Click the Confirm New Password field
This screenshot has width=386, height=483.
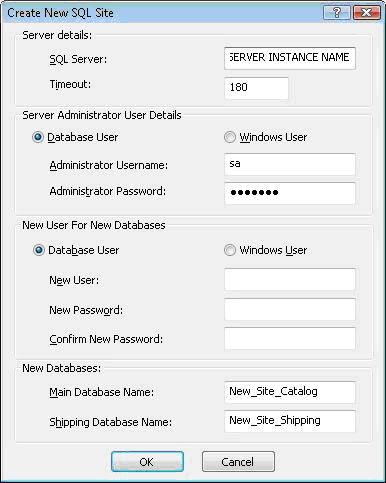290,338
